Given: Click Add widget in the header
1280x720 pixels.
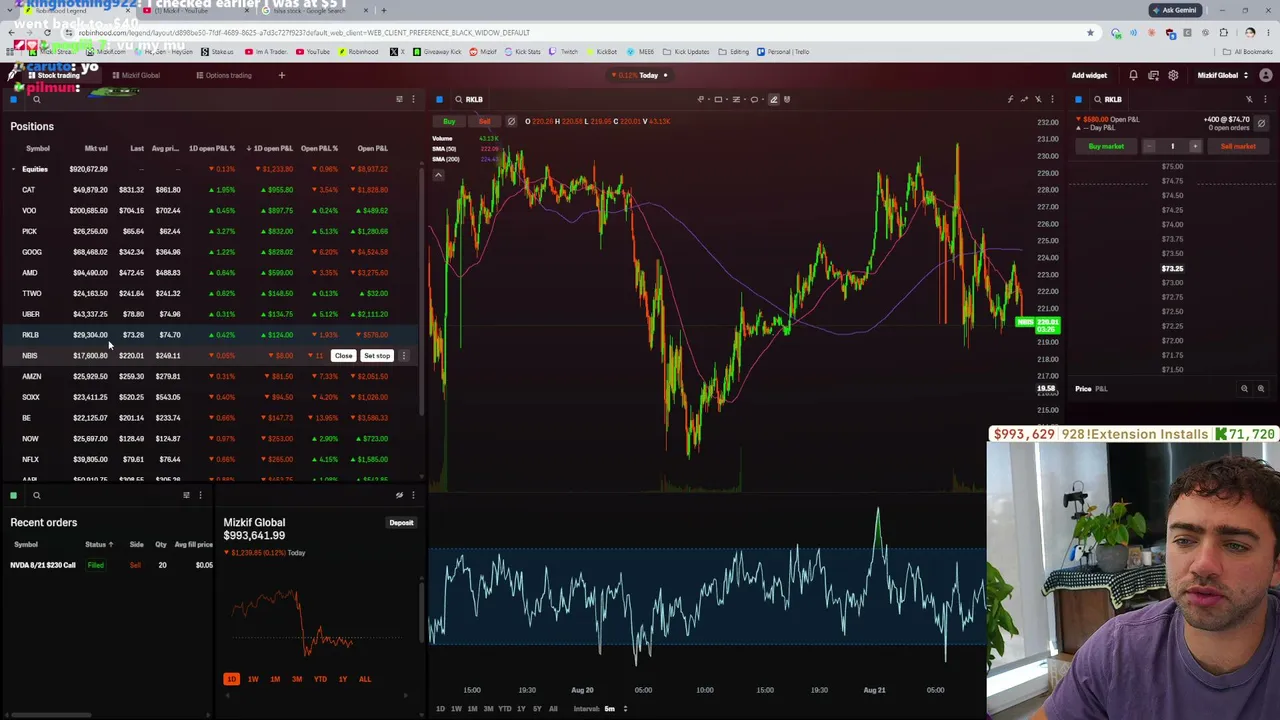Looking at the screenshot, I should pos(1089,75).
